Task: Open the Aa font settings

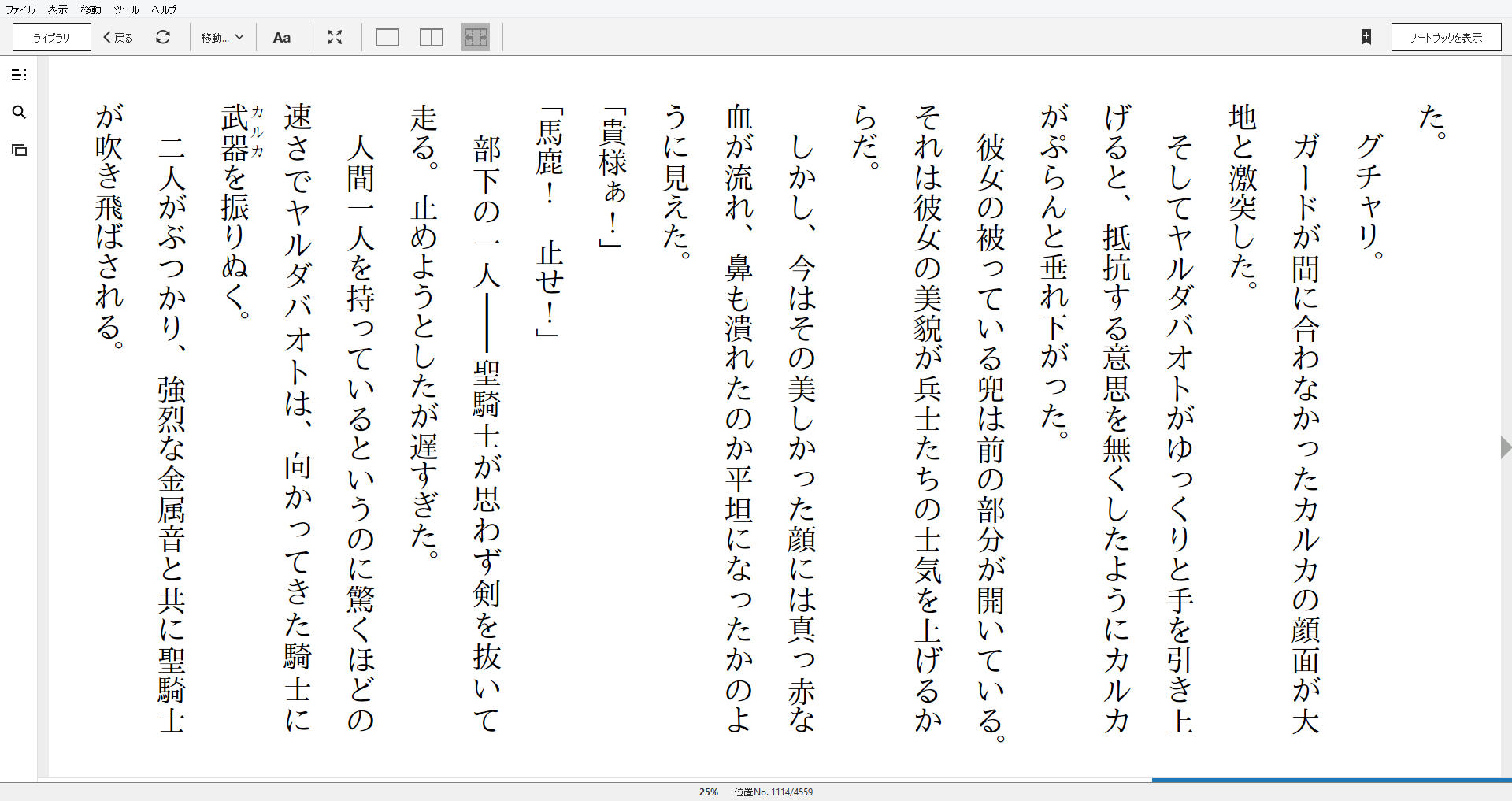Action: point(282,37)
